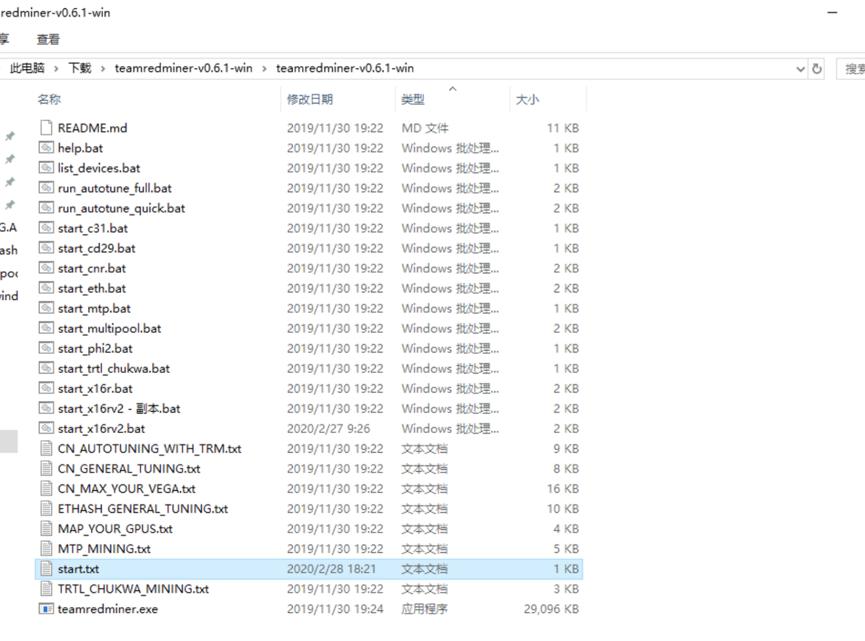Minimize the Explorer window
The width and height of the screenshot is (865, 641).
pos(832,13)
